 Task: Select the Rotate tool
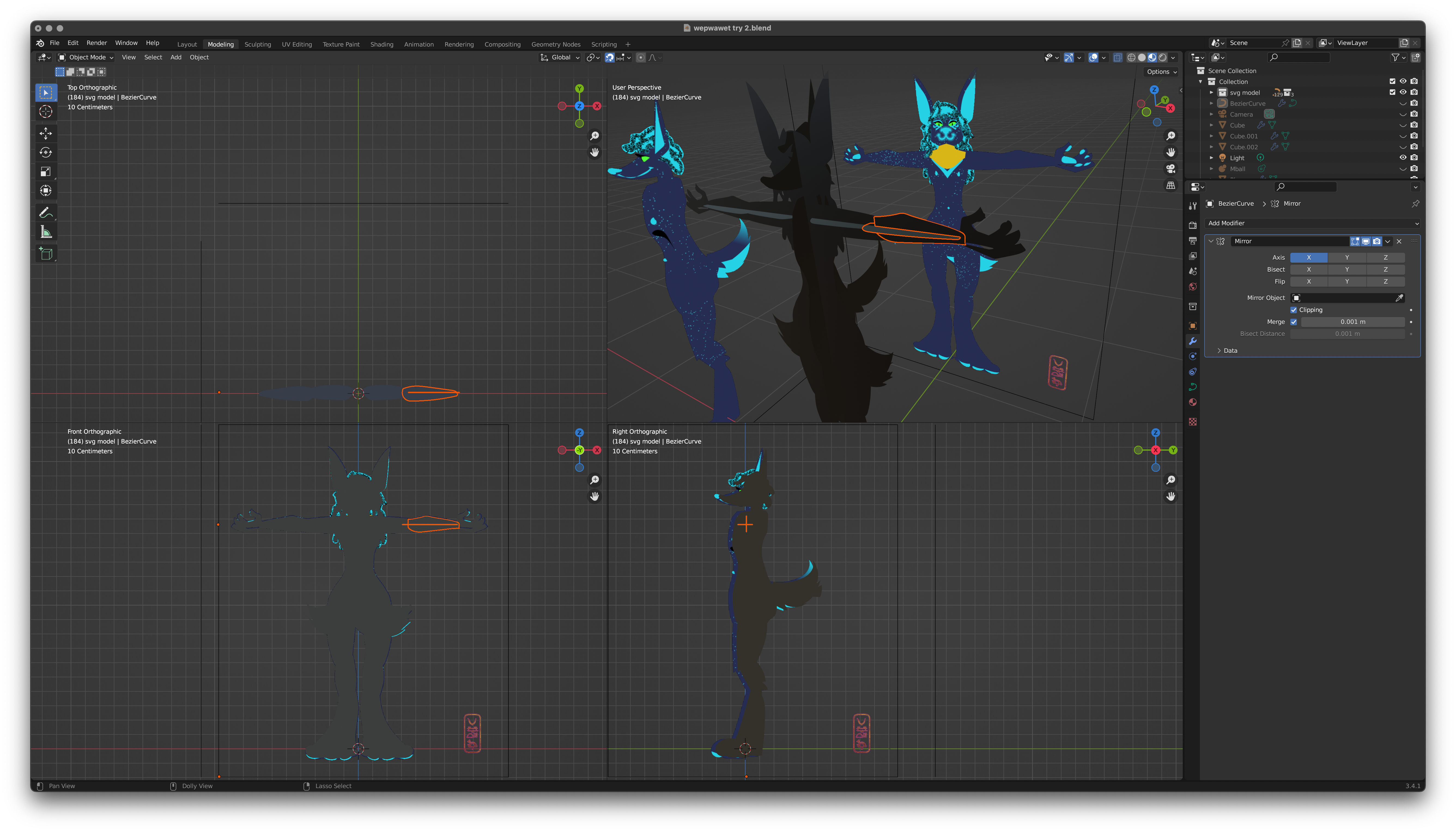[46, 153]
